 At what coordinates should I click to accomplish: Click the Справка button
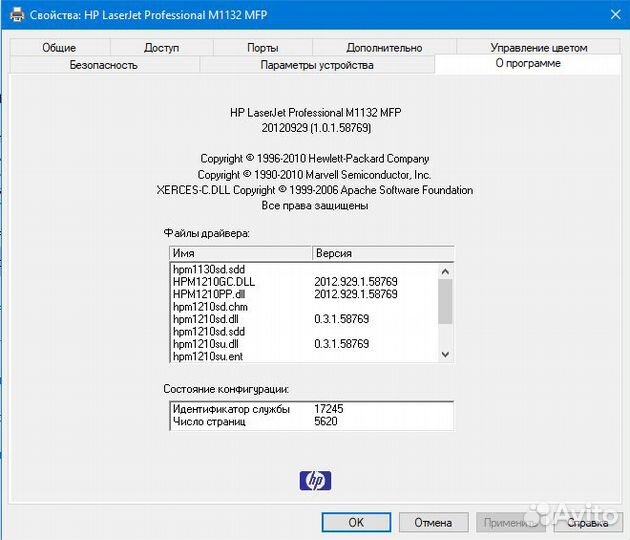pyautogui.click(x=587, y=522)
